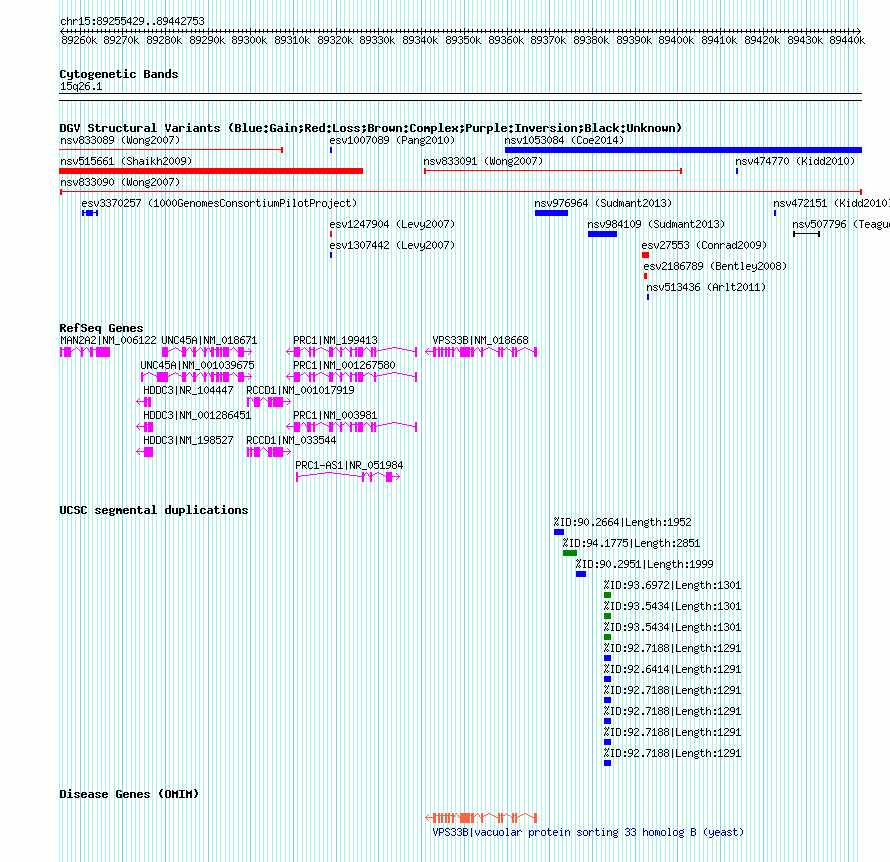Select the blue nsv1053084 (Coe2014) gain bar
The image size is (890, 862).
(x=683, y=150)
